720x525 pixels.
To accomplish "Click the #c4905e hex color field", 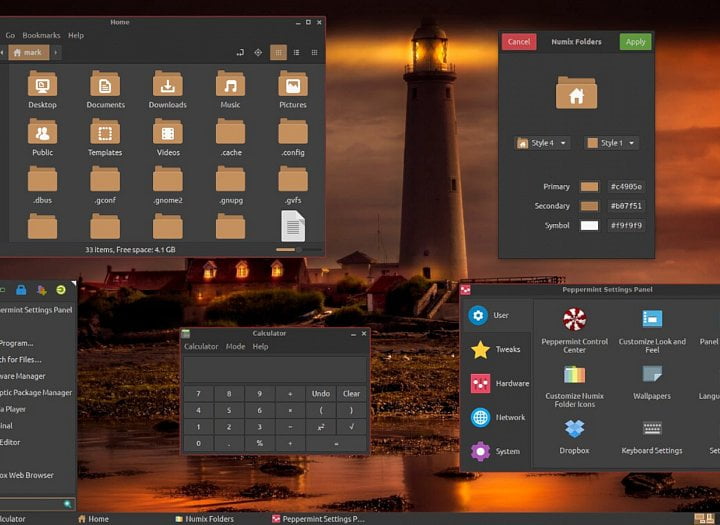I will click(626, 186).
